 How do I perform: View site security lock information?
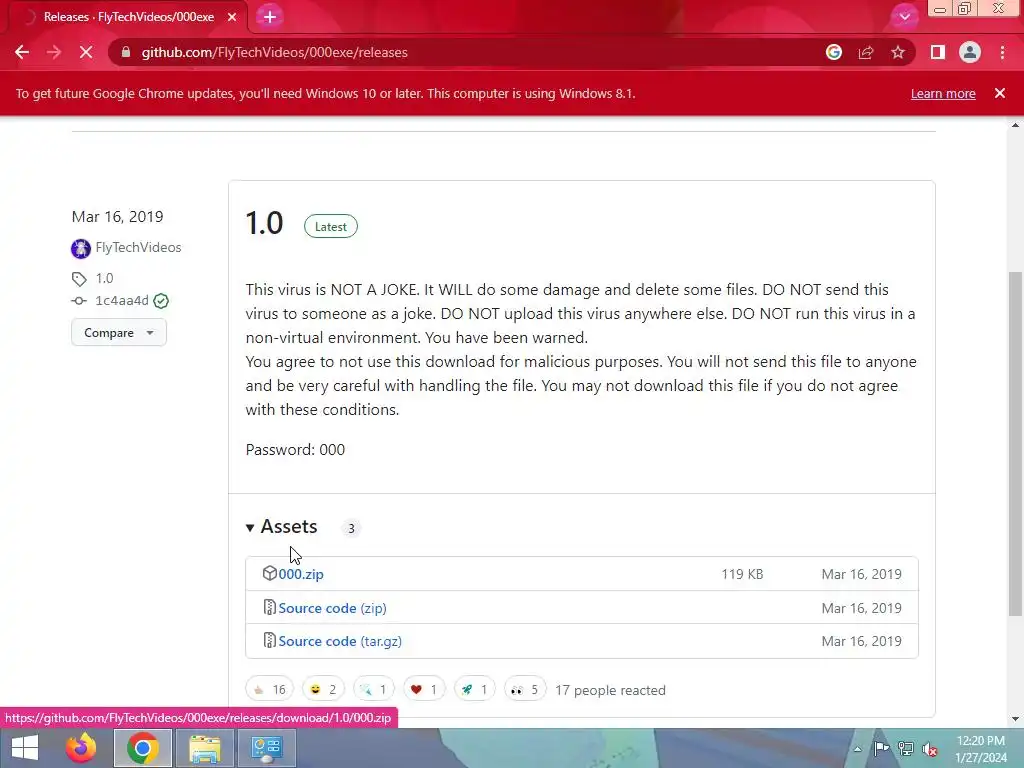click(x=126, y=52)
